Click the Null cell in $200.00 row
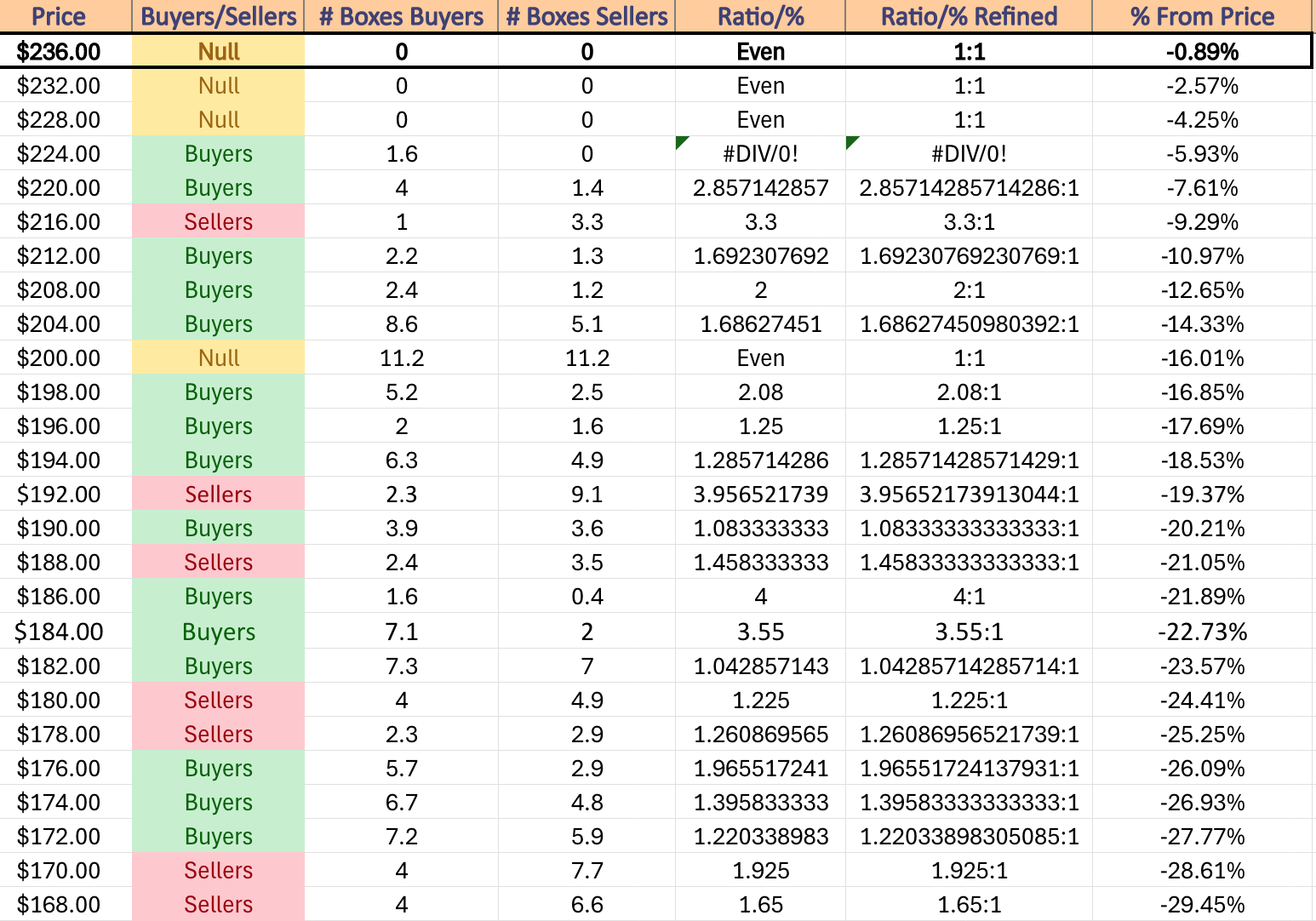Image resolution: width=1316 pixels, height=921 pixels. tap(218, 358)
